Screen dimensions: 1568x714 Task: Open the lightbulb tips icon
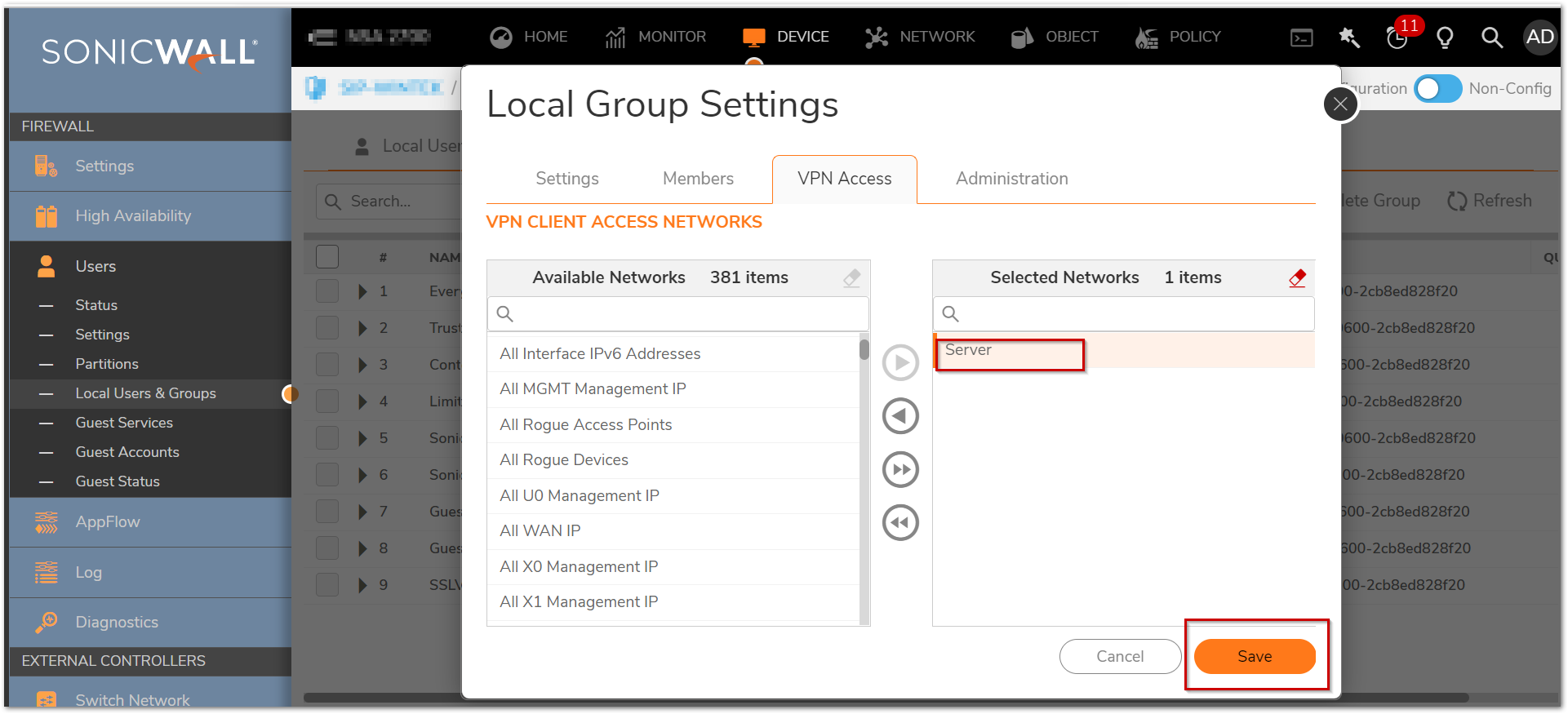coord(1445,37)
